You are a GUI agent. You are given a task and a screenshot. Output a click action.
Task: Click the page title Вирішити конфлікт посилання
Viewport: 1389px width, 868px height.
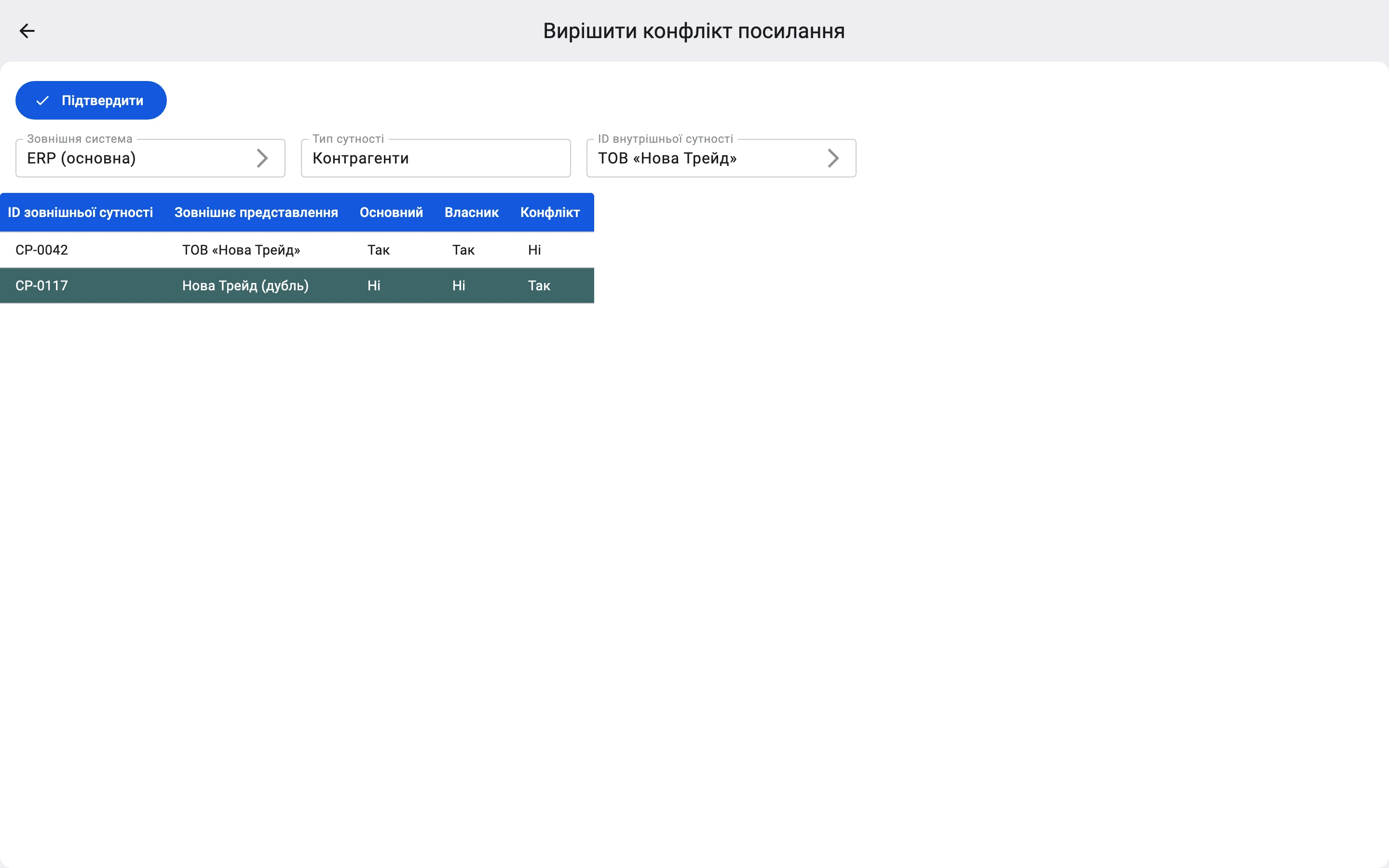coord(694,30)
